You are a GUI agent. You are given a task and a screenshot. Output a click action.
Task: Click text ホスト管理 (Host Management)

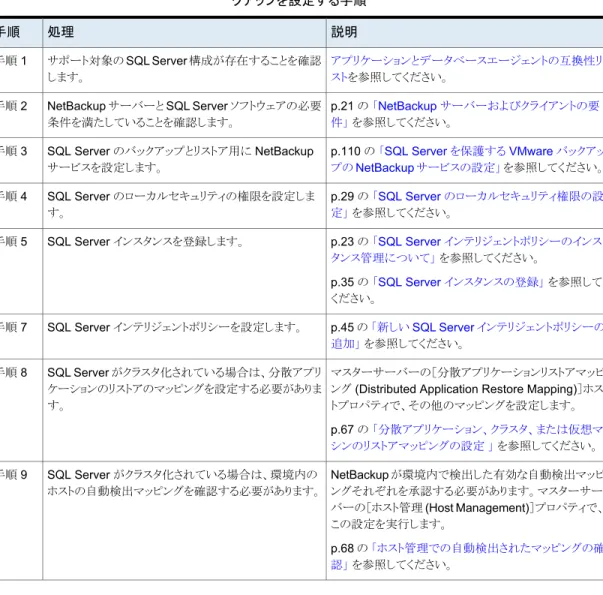point(450,508)
